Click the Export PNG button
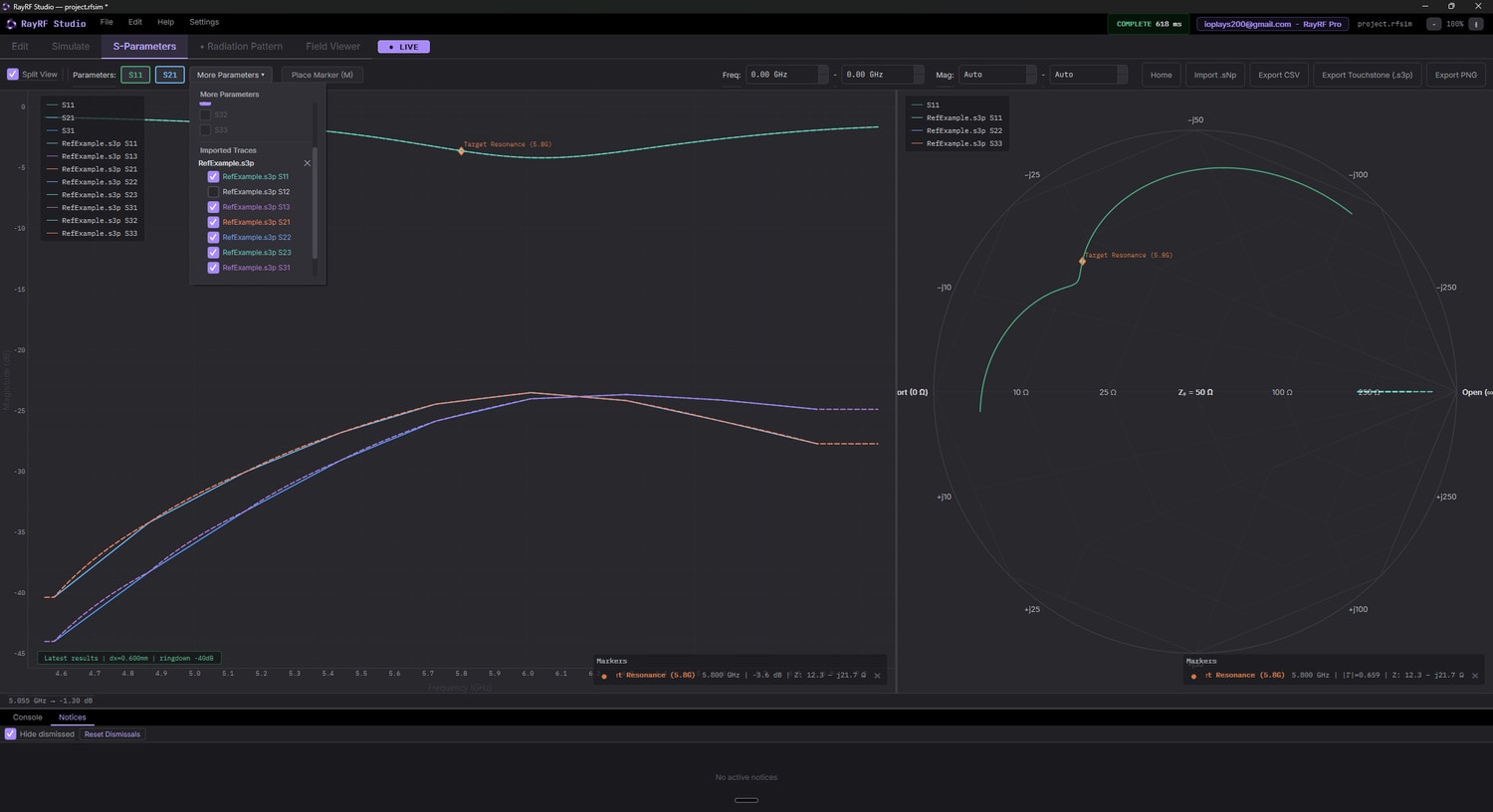This screenshot has width=1493, height=812. [1456, 75]
